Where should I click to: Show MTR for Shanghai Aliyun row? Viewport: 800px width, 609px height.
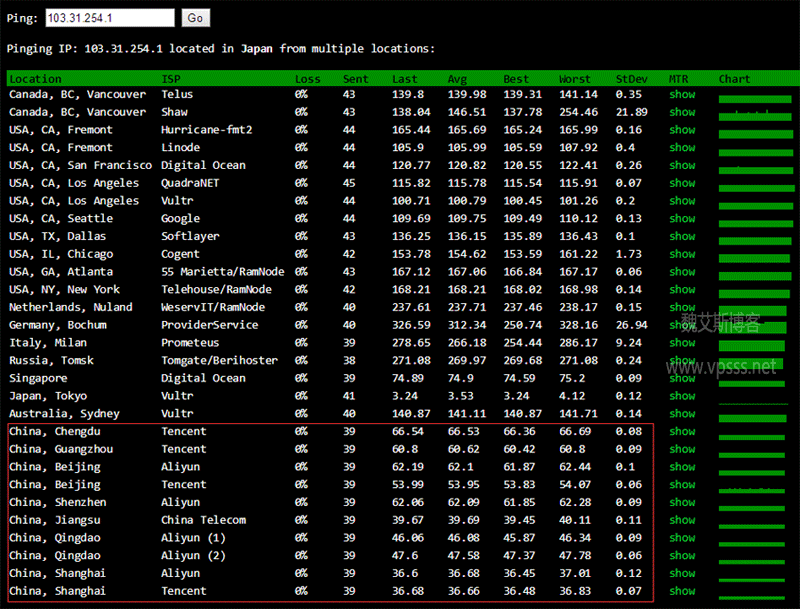tap(682, 574)
